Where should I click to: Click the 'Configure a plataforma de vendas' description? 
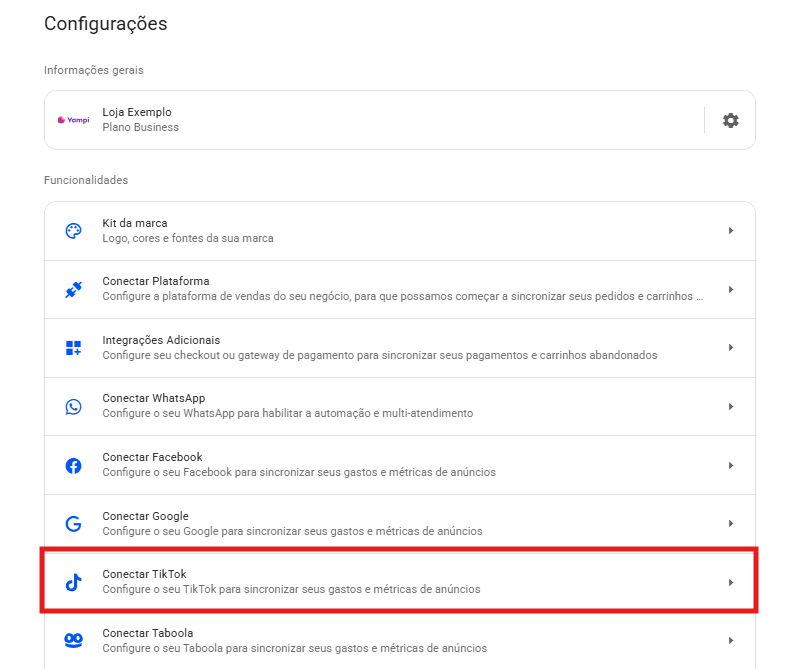click(x=403, y=296)
